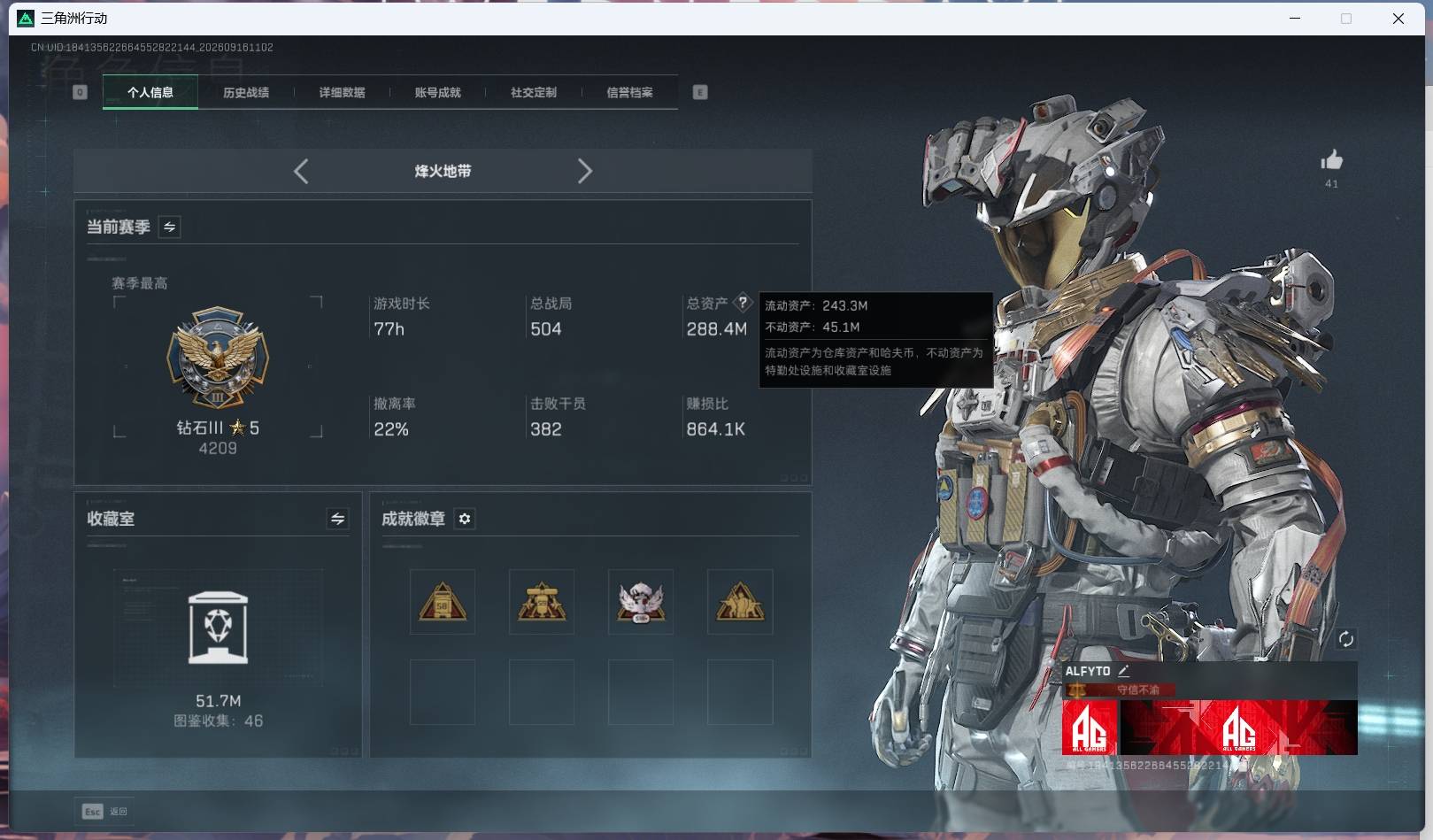The height and width of the screenshot is (840, 1433).
Task: Open the 社交定制 tab
Action: coord(533,92)
